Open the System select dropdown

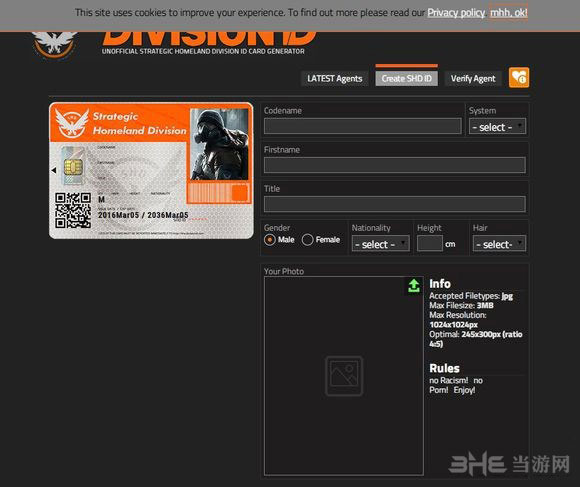click(x=497, y=127)
